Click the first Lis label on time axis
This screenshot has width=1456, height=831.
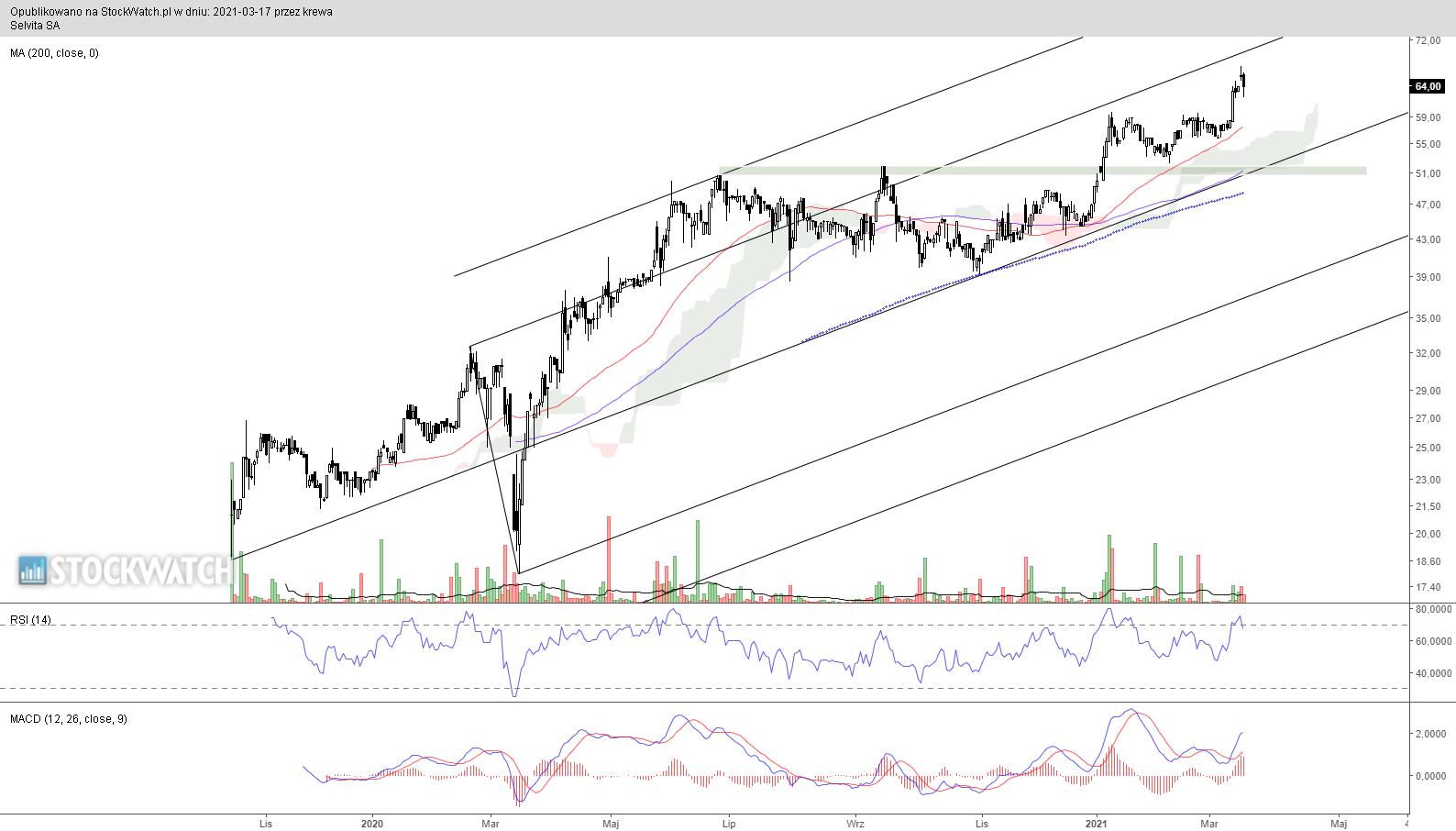tap(266, 823)
